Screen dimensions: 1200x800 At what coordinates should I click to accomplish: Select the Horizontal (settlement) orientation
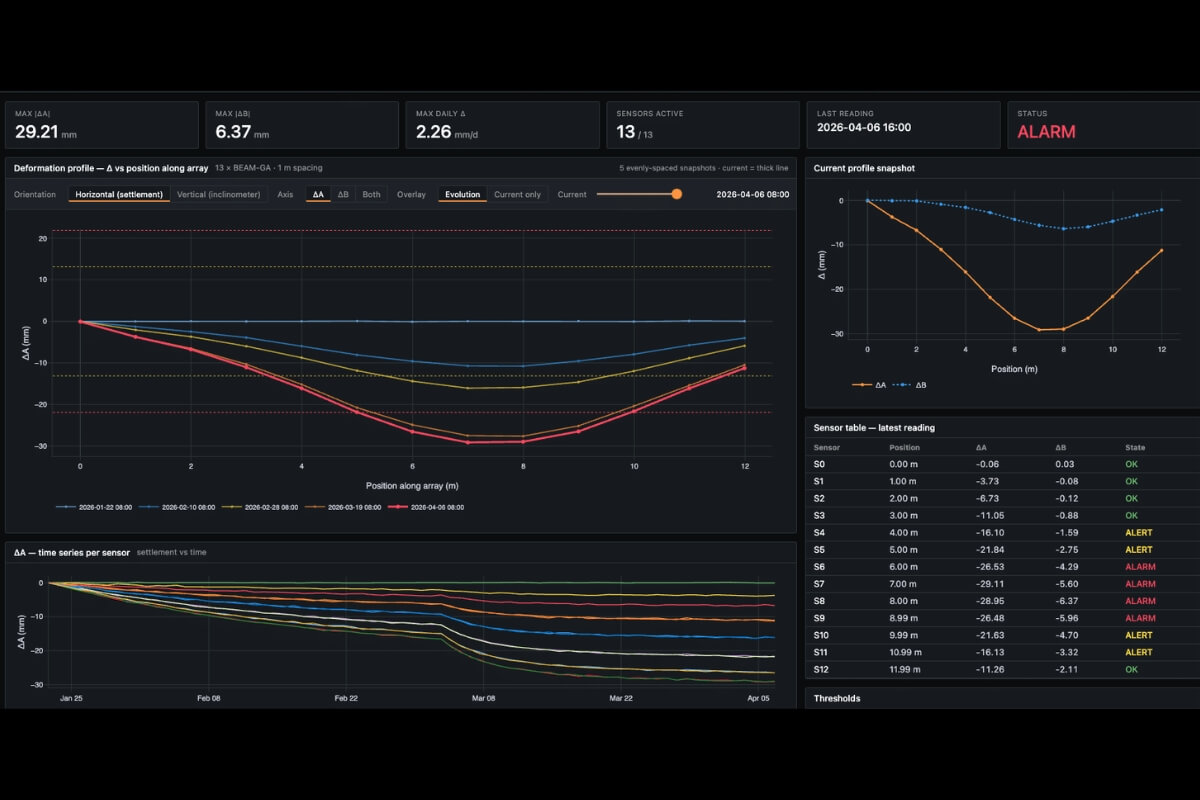pos(119,194)
